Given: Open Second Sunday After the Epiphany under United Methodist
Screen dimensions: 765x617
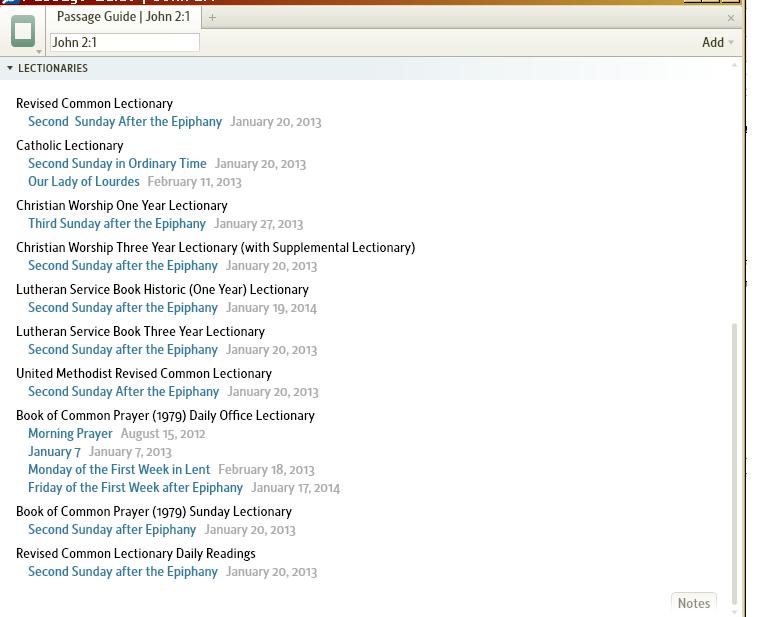Looking at the screenshot, I should 123,391.
